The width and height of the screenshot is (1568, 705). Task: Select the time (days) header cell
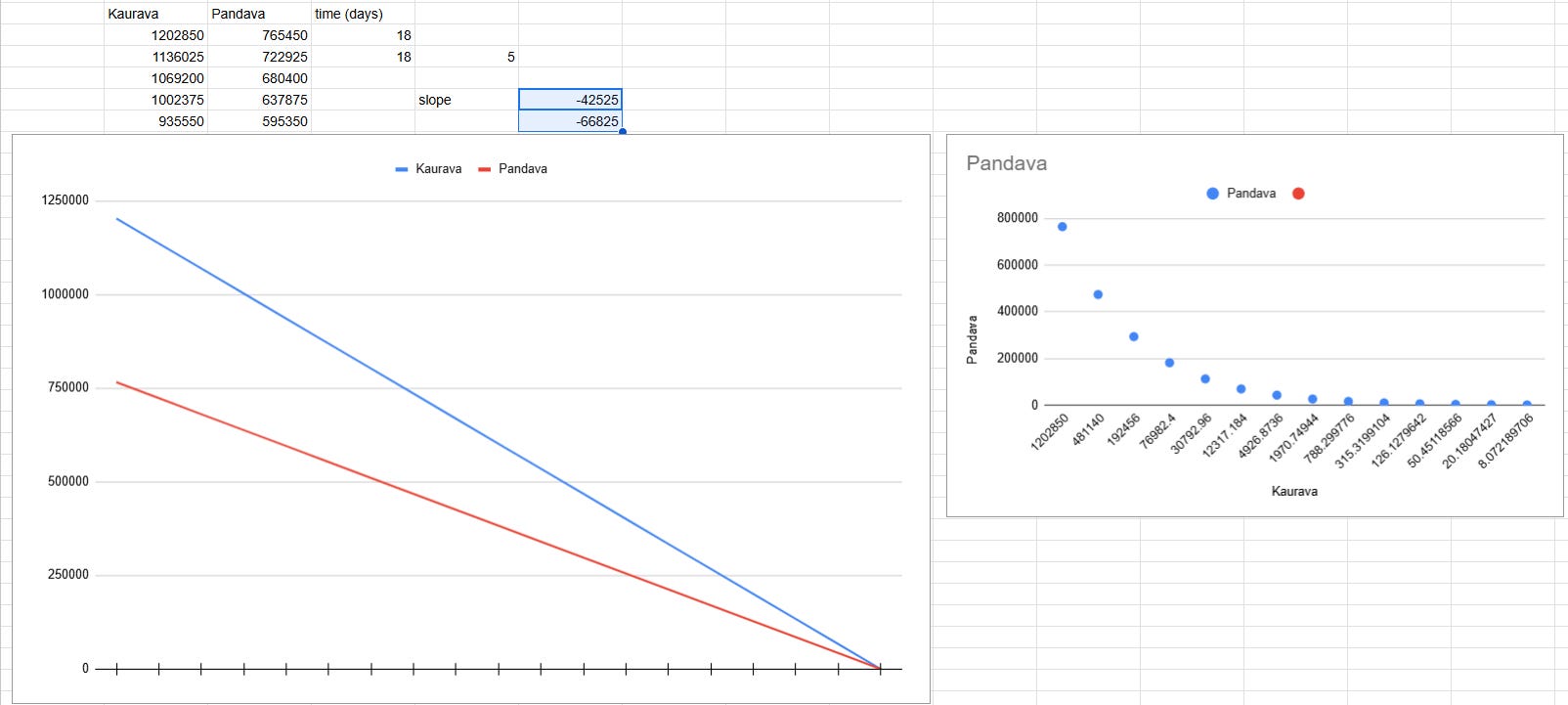pos(363,14)
